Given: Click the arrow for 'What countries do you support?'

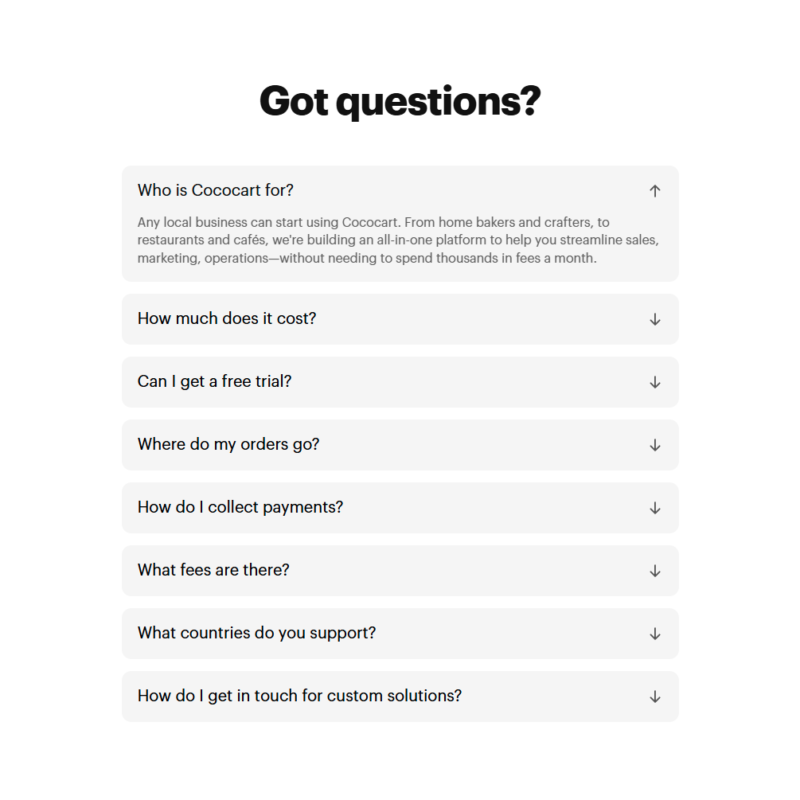Looking at the screenshot, I should [x=655, y=634].
